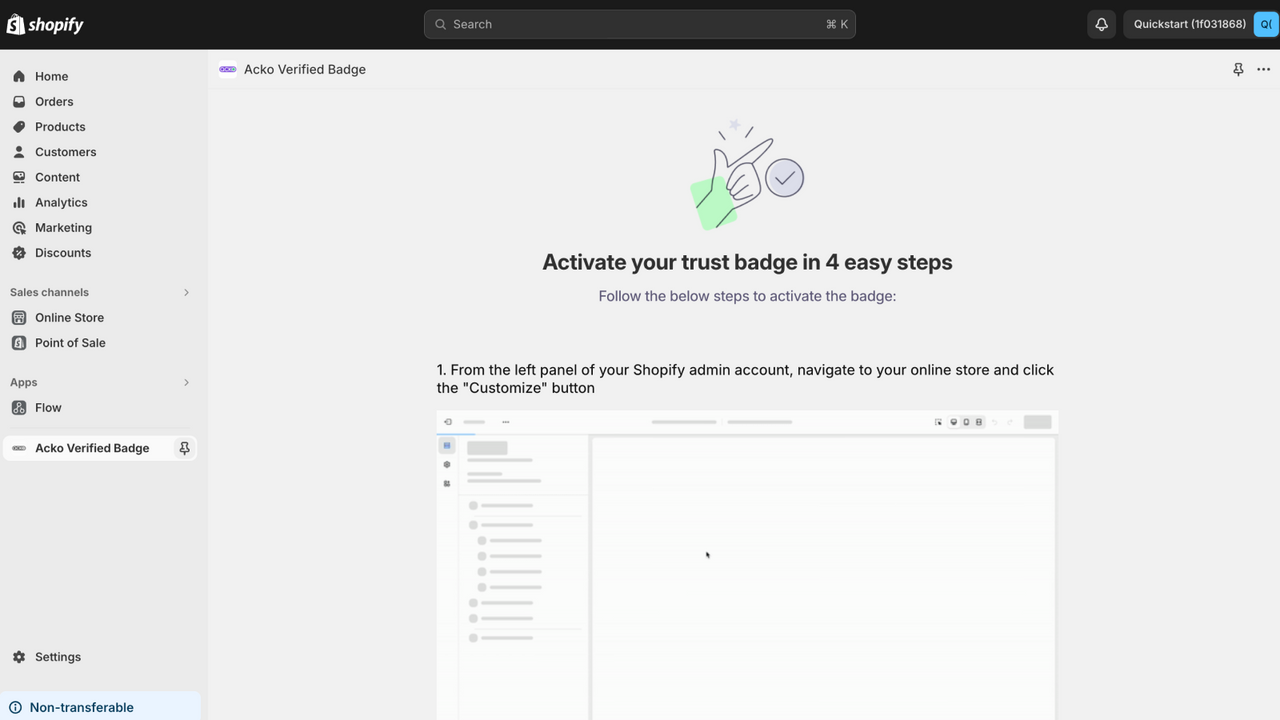The width and height of the screenshot is (1280, 720).
Task: Click the Discounts badge icon
Action: [19, 253]
